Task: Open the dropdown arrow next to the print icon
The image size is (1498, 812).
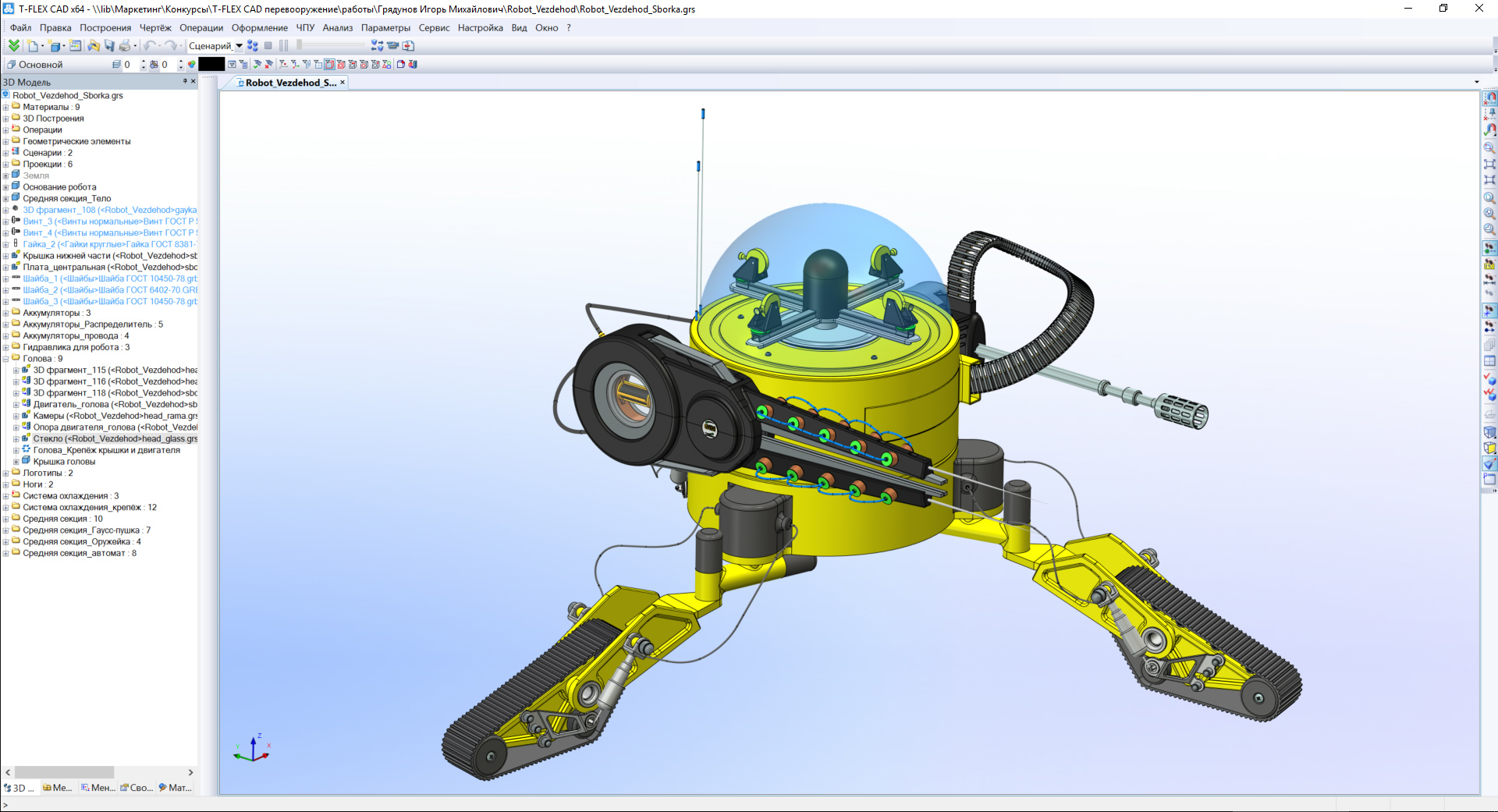Action: pyautogui.click(x=135, y=46)
